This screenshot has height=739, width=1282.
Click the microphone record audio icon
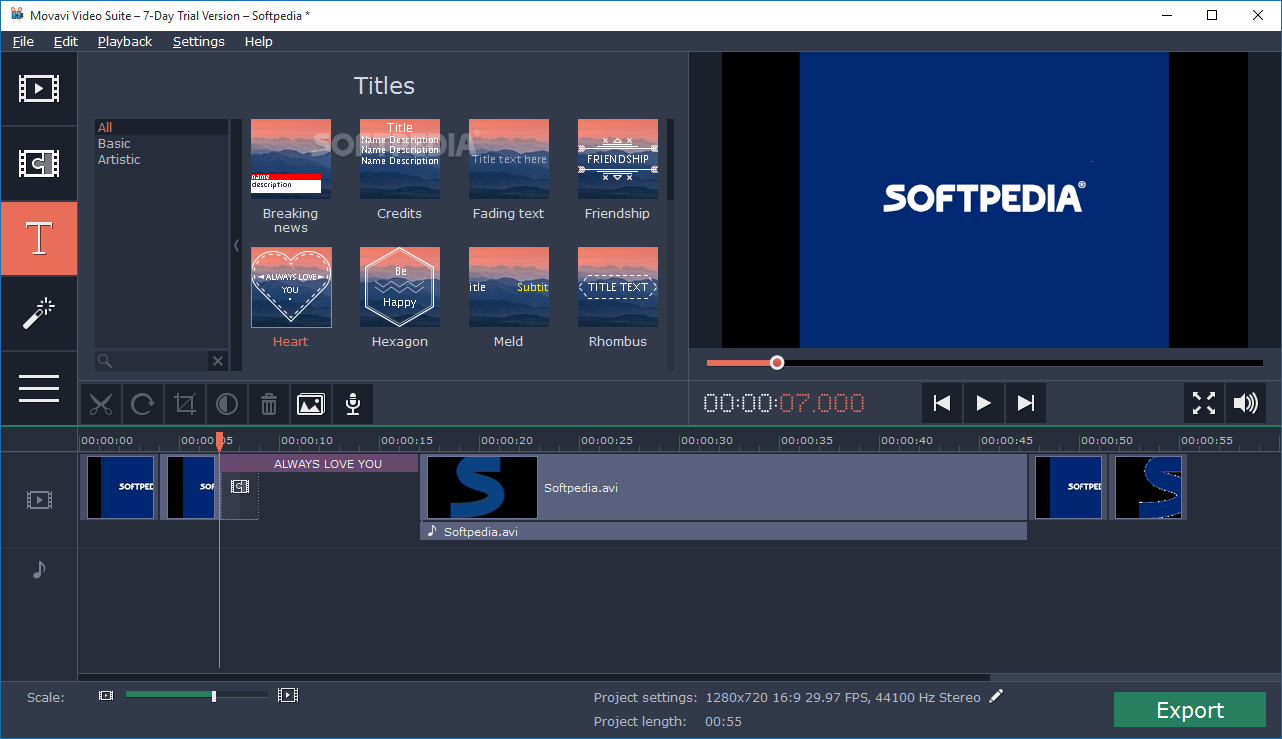[352, 404]
